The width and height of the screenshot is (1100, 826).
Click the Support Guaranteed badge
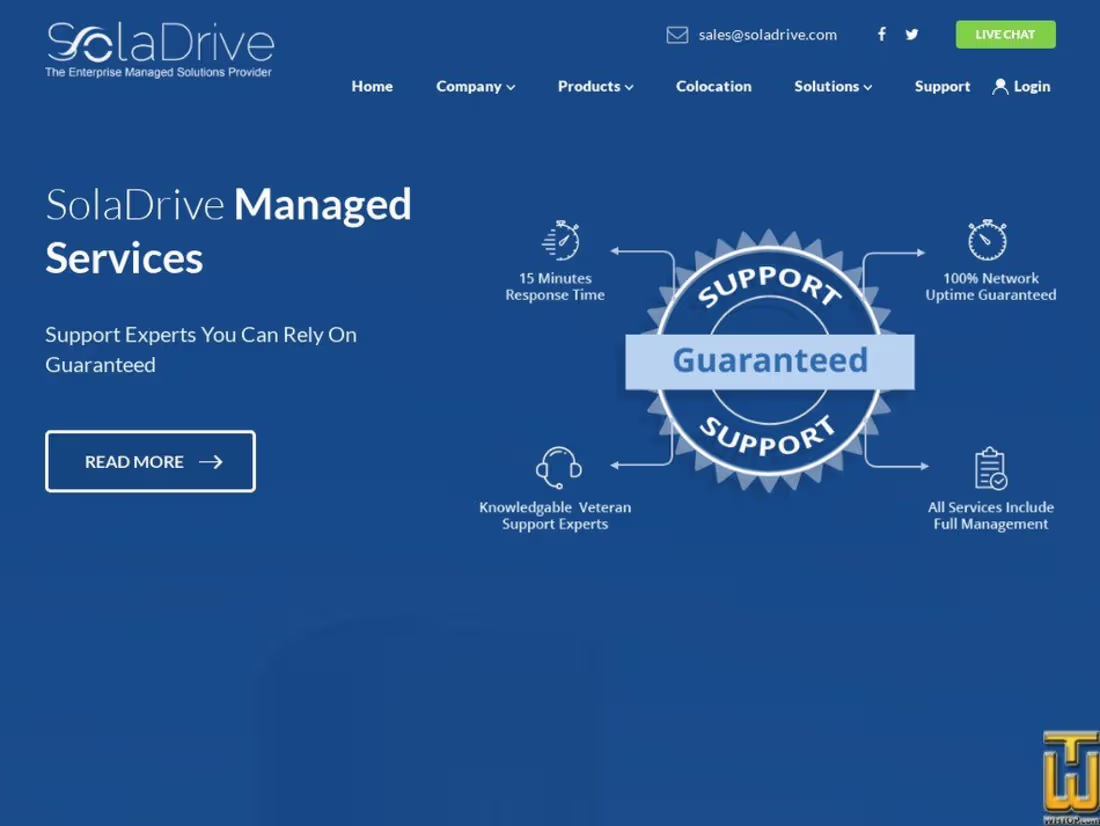click(x=769, y=361)
